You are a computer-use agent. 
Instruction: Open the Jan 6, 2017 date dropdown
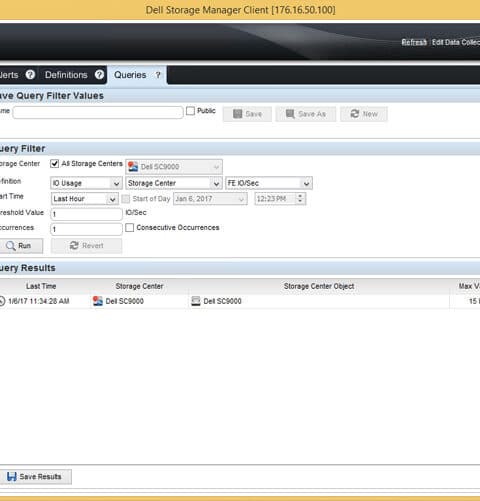coord(210,199)
